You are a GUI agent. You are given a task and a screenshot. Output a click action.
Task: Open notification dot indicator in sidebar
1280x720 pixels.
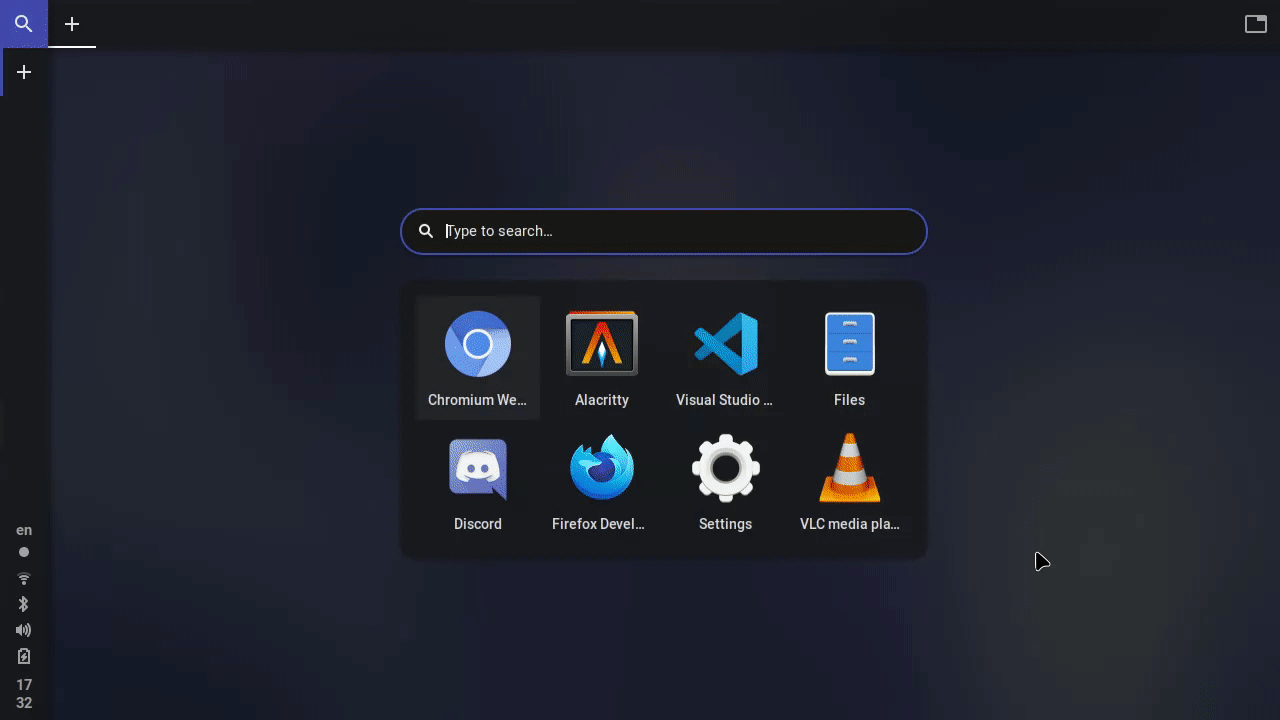click(24, 552)
